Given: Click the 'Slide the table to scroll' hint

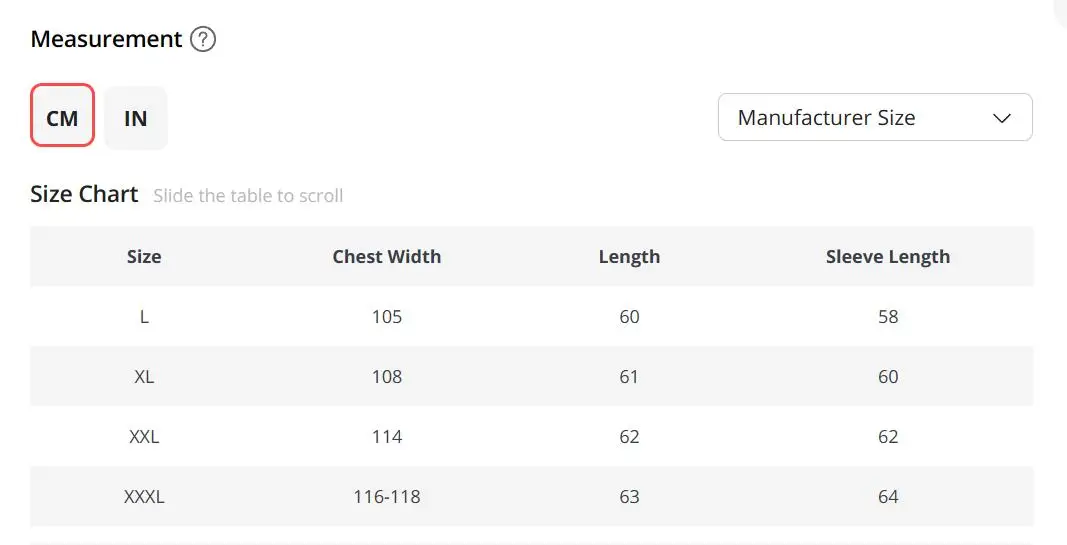Looking at the screenshot, I should click(248, 196).
